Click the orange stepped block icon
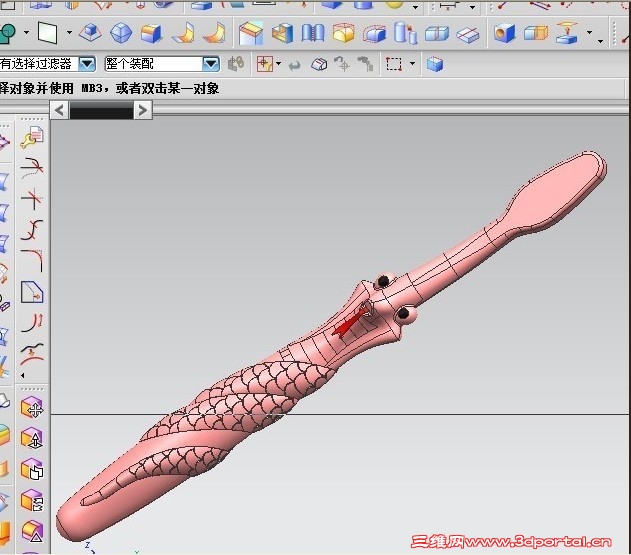The image size is (631, 555). pyautogui.click(x=283, y=33)
